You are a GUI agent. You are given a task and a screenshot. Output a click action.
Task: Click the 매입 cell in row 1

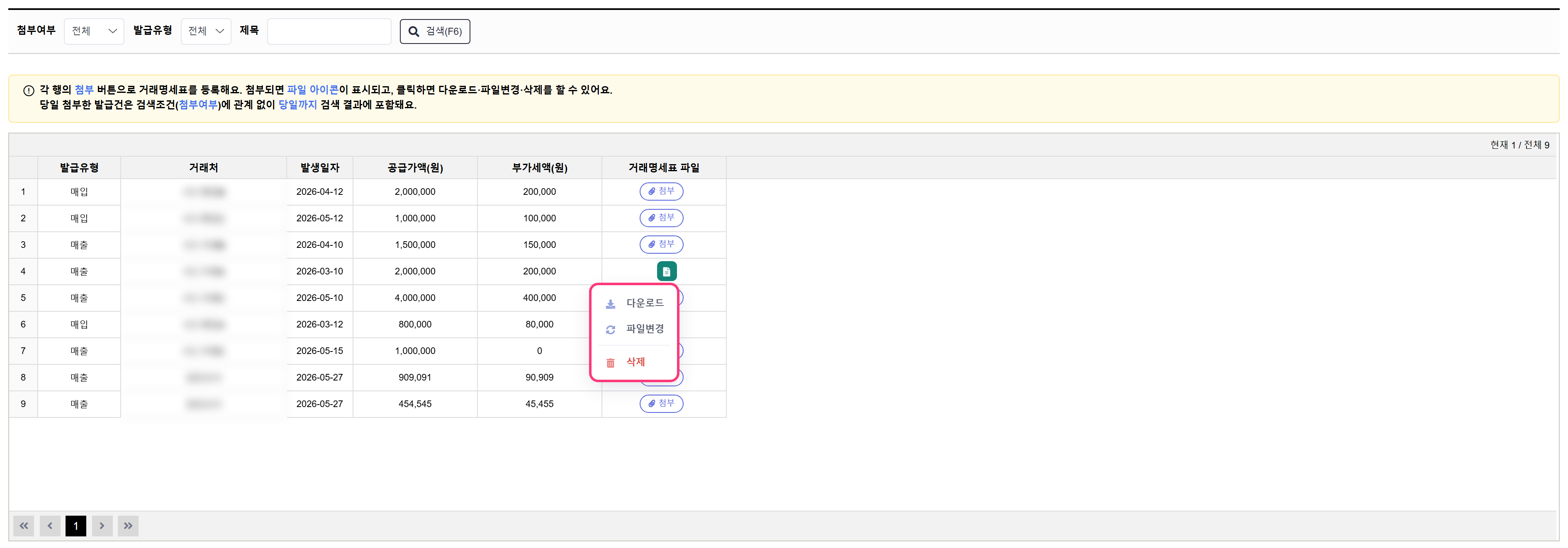point(79,192)
